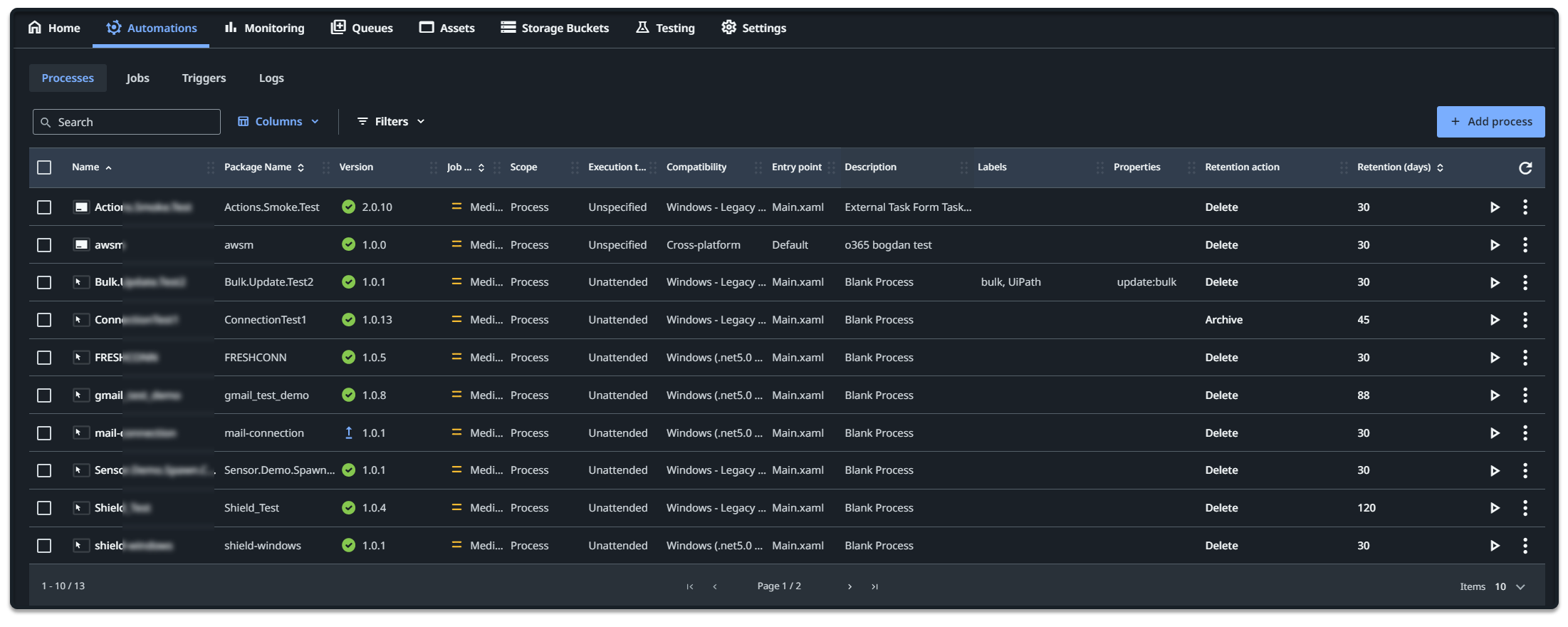Select the Actions.Smoke.Test row checkbox
The height and width of the screenshot is (627, 1568).
point(44,207)
